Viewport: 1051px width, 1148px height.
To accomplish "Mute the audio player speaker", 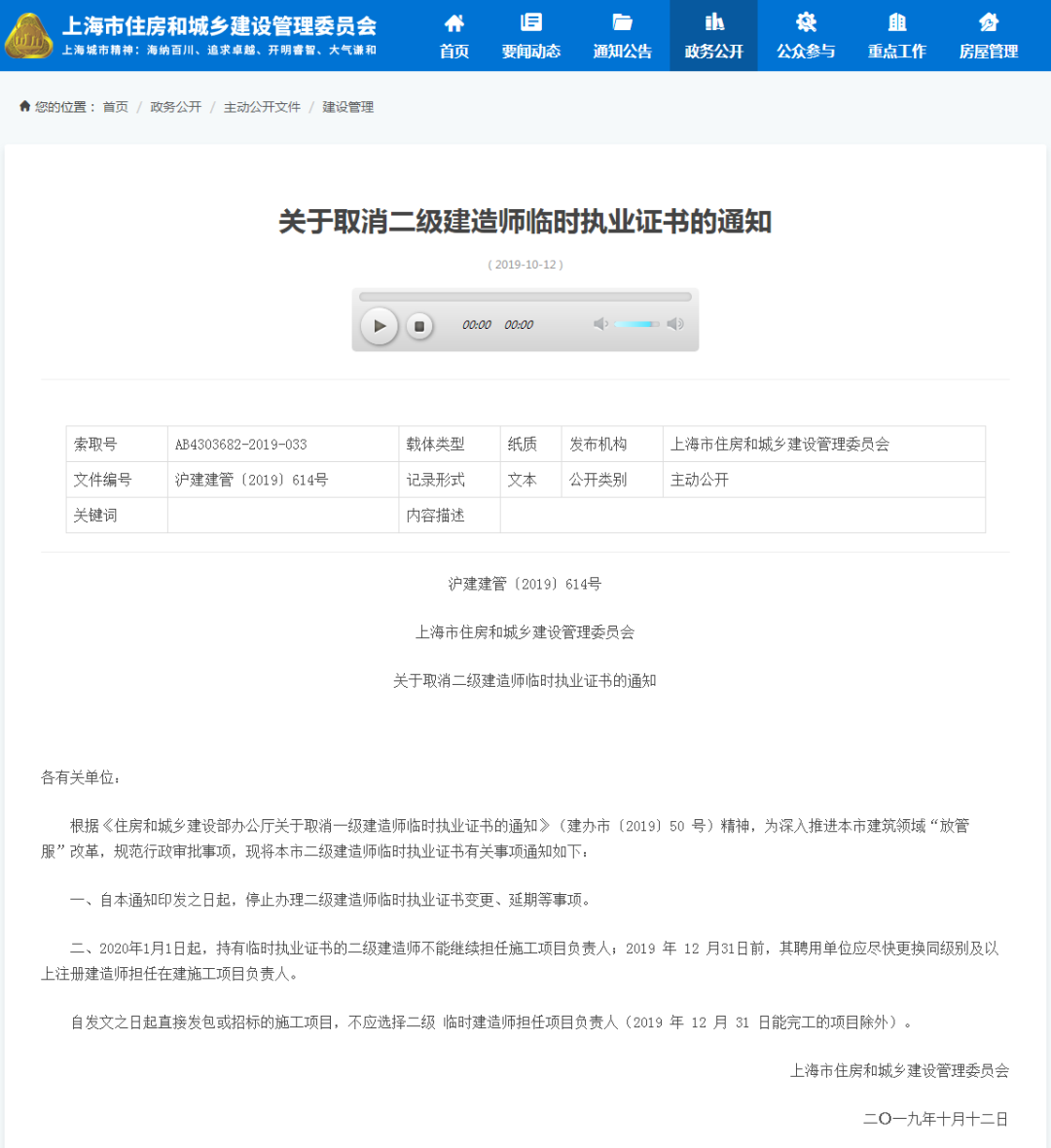I will coord(600,325).
